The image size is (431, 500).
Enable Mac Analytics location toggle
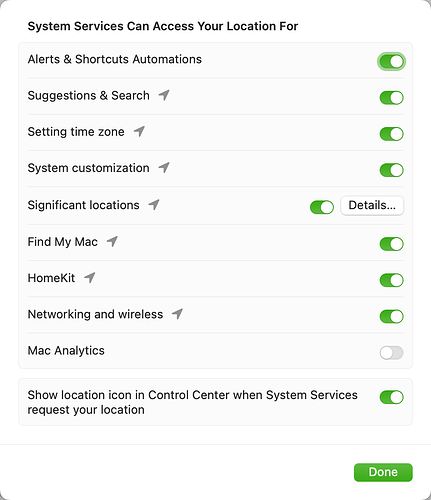[391, 353]
